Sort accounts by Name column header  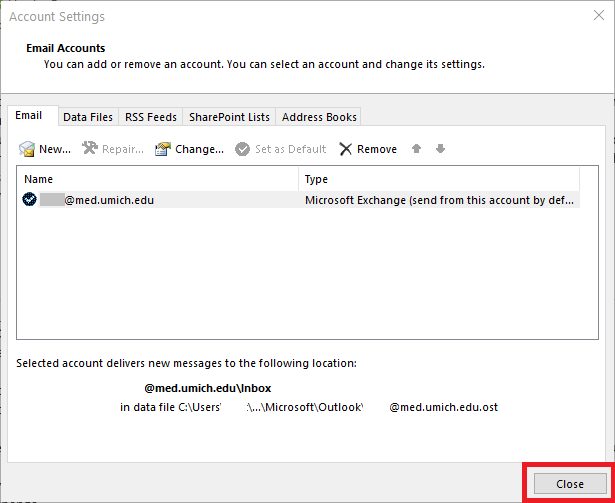pos(160,179)
